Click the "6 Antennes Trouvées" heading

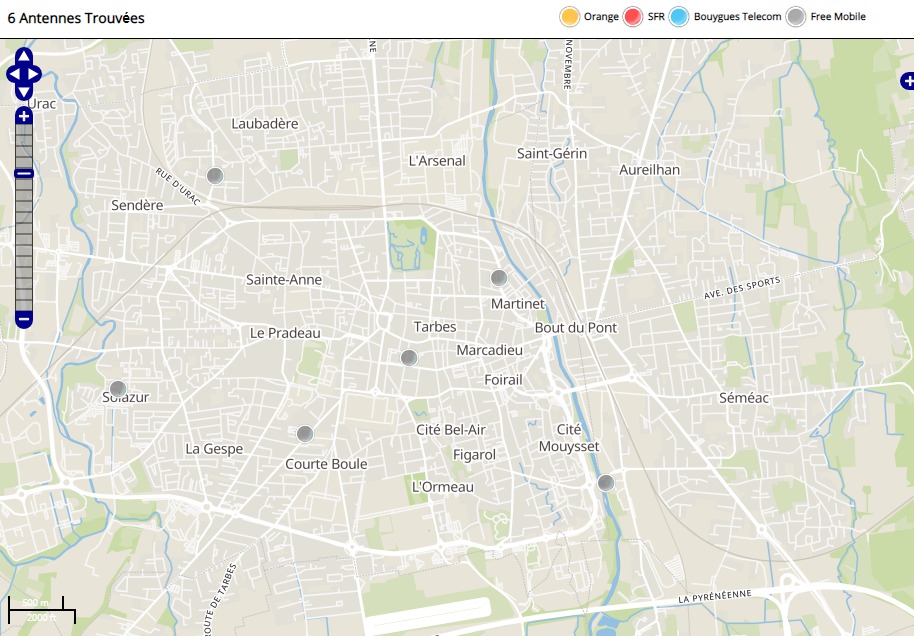point(76,18)
